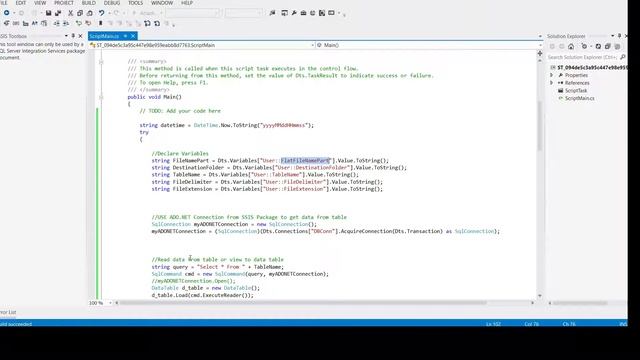Image resolution: width=640 pixels, height=360 pixels.
Task: Open the solution platforms combo box
Action: point(244,13)
